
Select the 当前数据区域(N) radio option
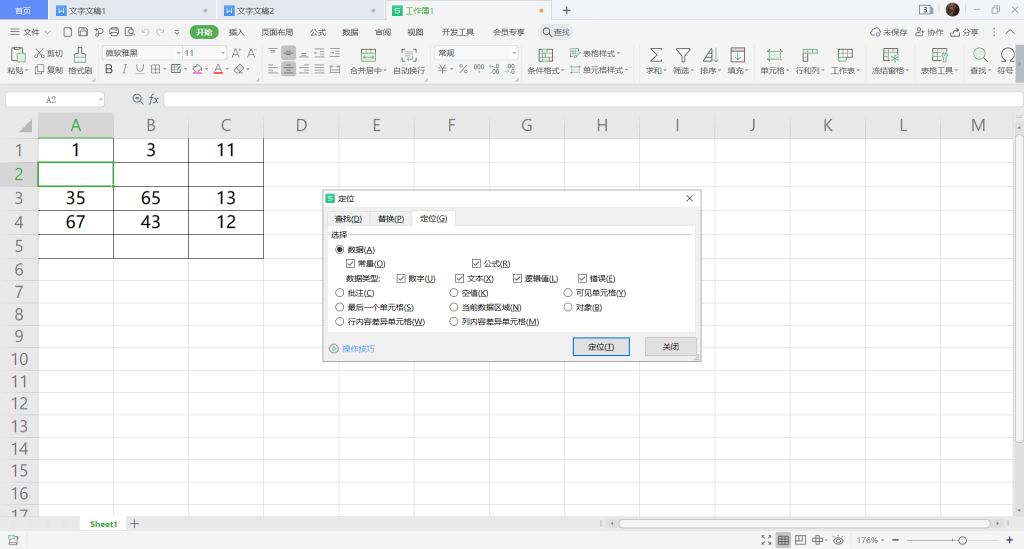[454, 307]
